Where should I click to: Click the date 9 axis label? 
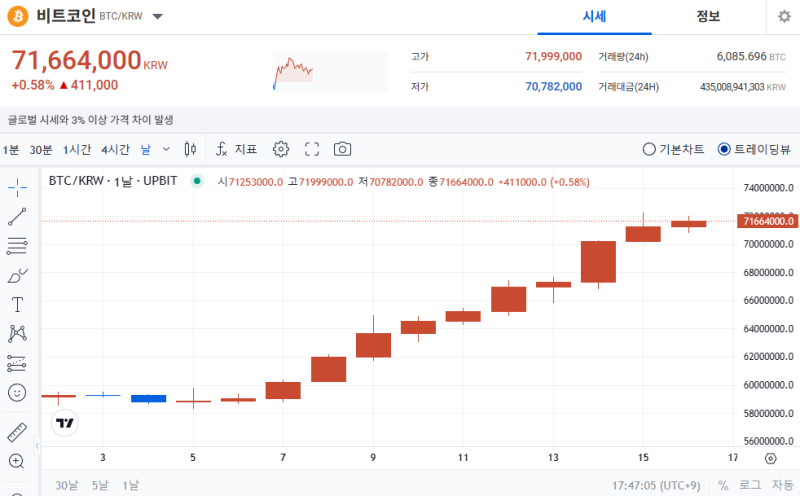pos(373,458)
